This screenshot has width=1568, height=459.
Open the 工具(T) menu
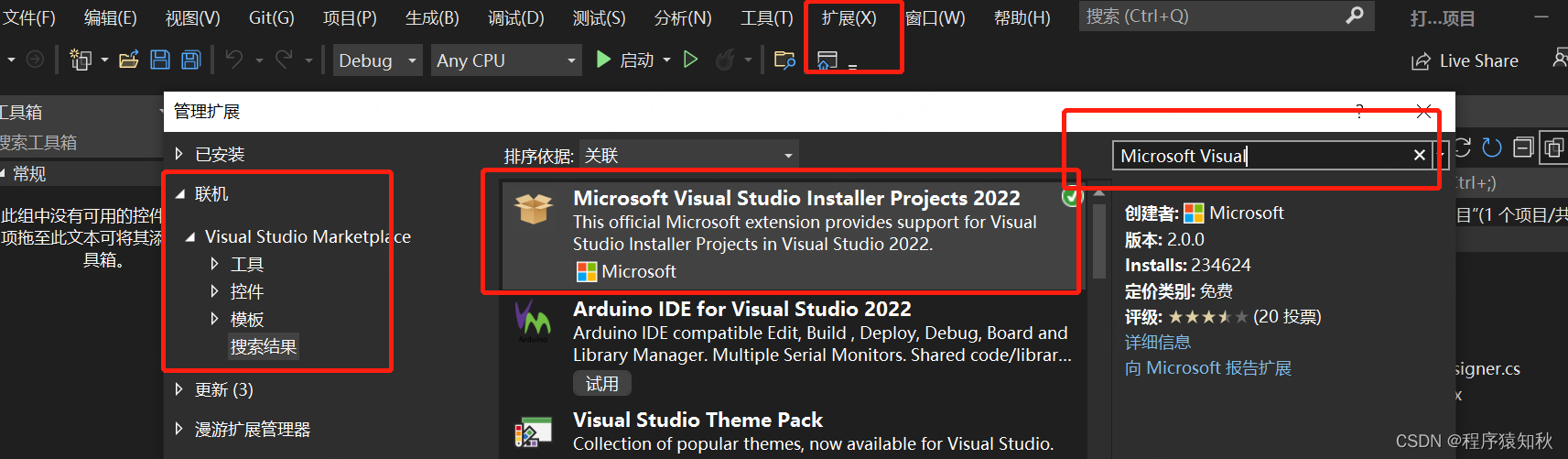(x=766, y=17)
